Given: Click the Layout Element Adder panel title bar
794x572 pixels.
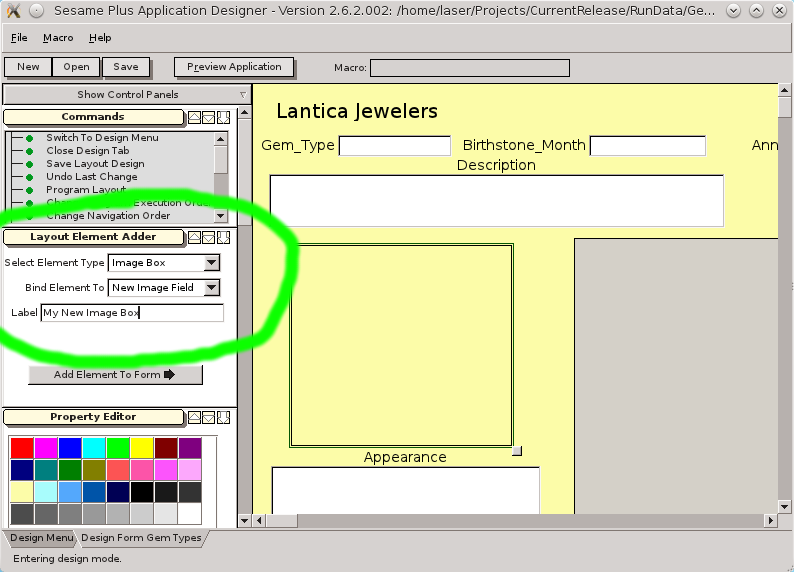Looking at the screenshot, I should pyautogui.click(x=93, y=237).
